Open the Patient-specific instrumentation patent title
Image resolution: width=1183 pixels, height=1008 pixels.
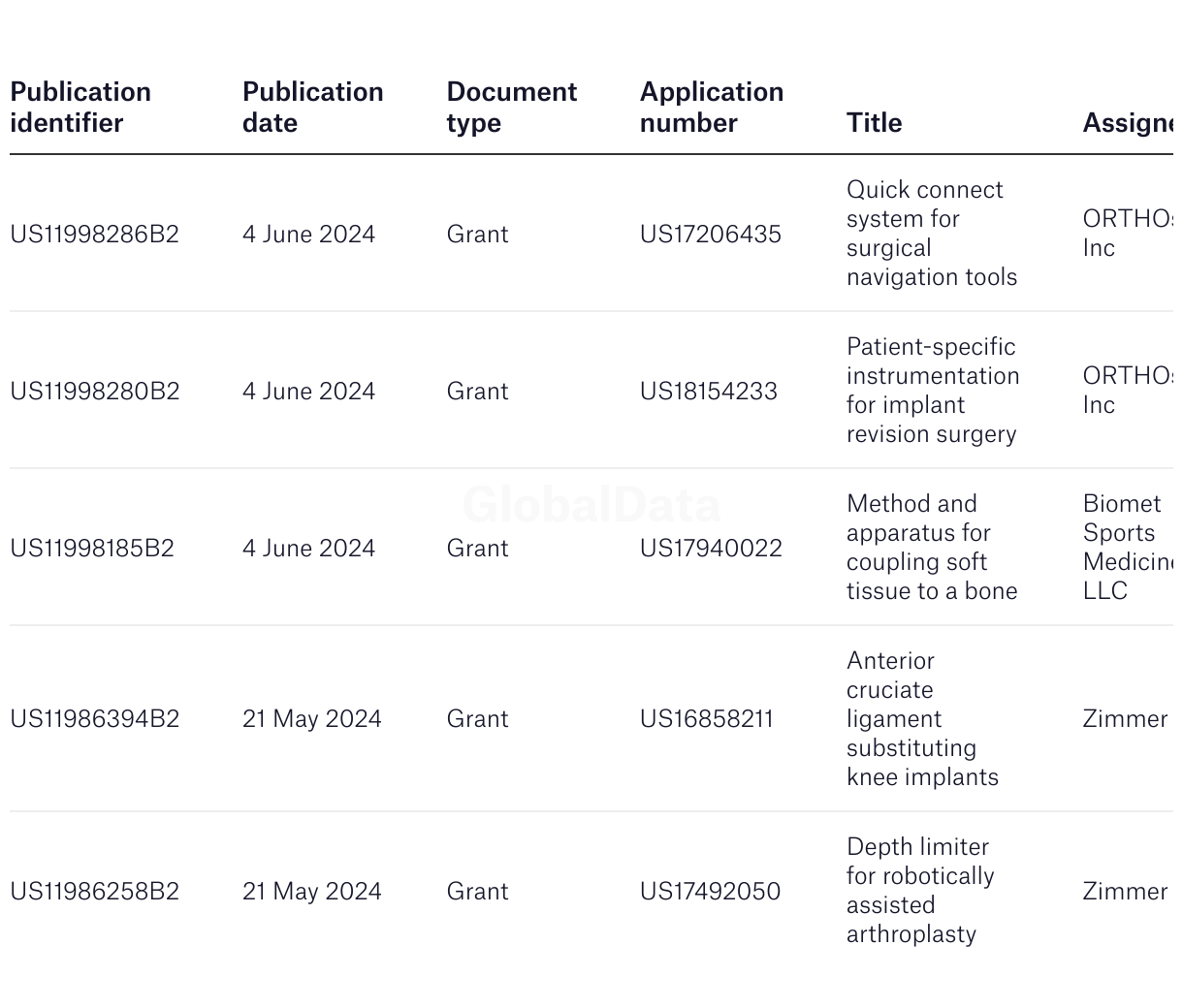(x=933, y=391)
